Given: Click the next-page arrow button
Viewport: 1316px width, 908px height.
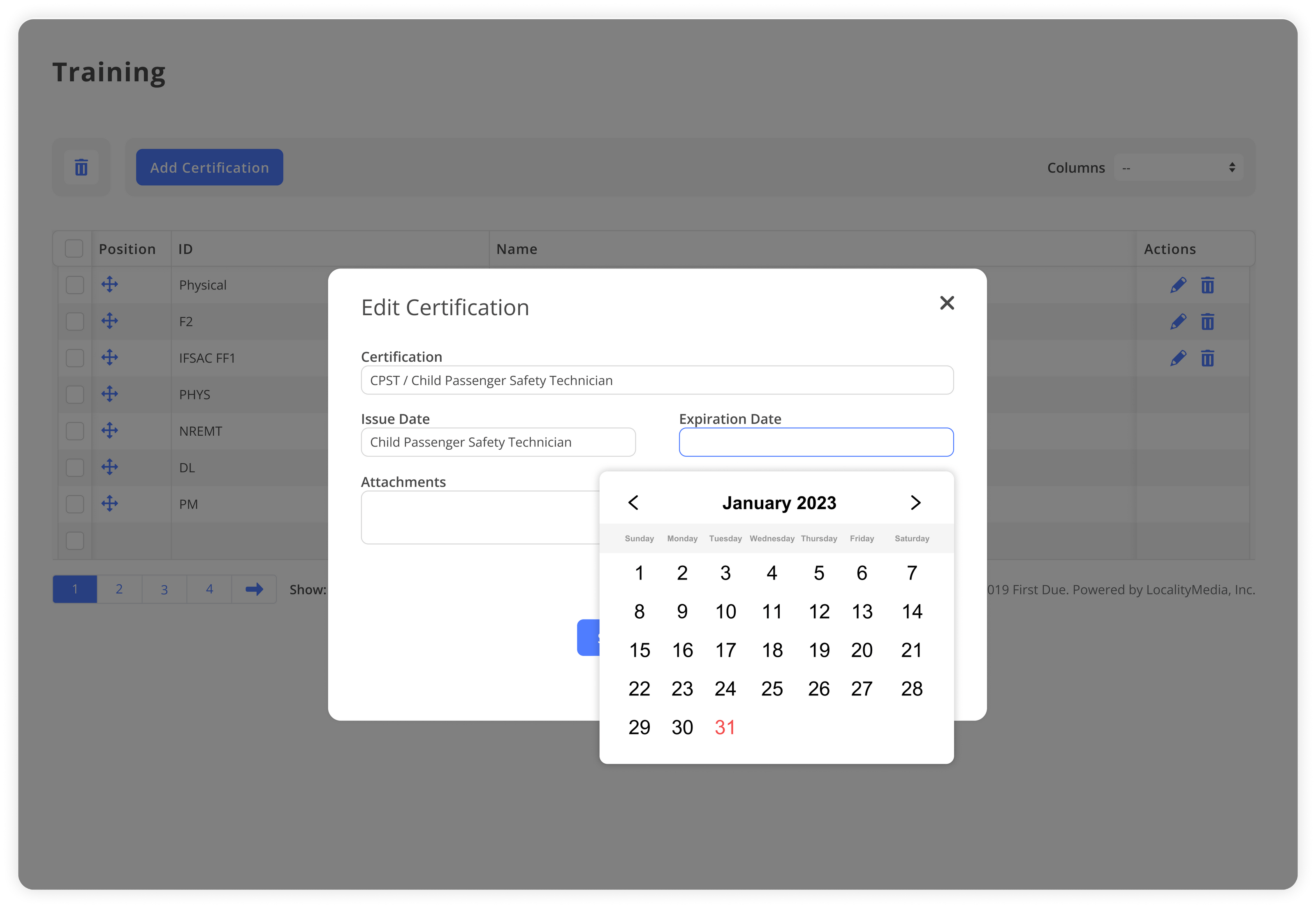Looking at the screenshot, I should pos(254,589).
